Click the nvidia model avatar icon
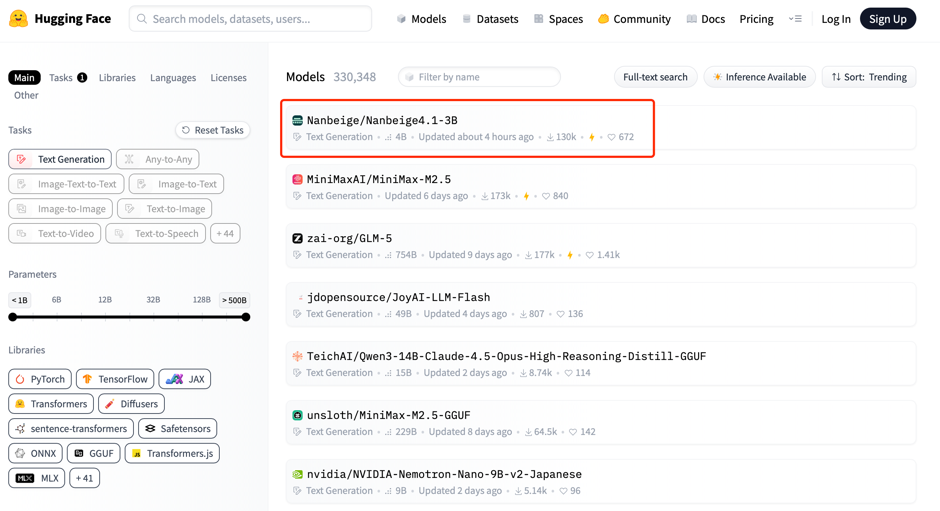Screen dimensions: 940x511 [297, 474]
